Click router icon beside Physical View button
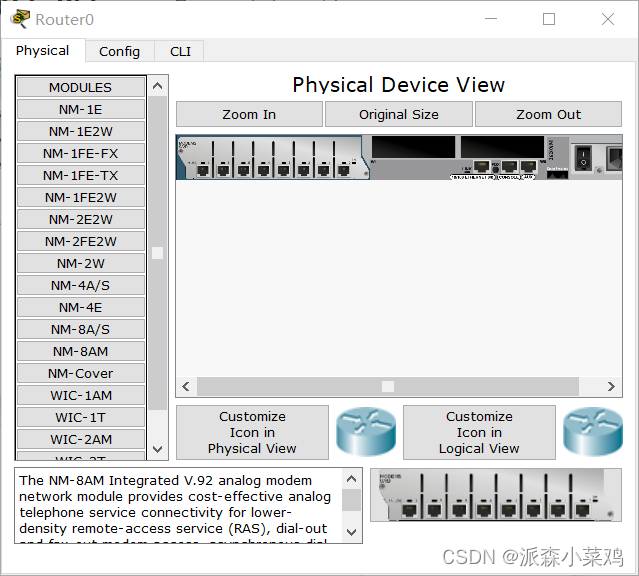639x576 pixels. pos(366,432)
